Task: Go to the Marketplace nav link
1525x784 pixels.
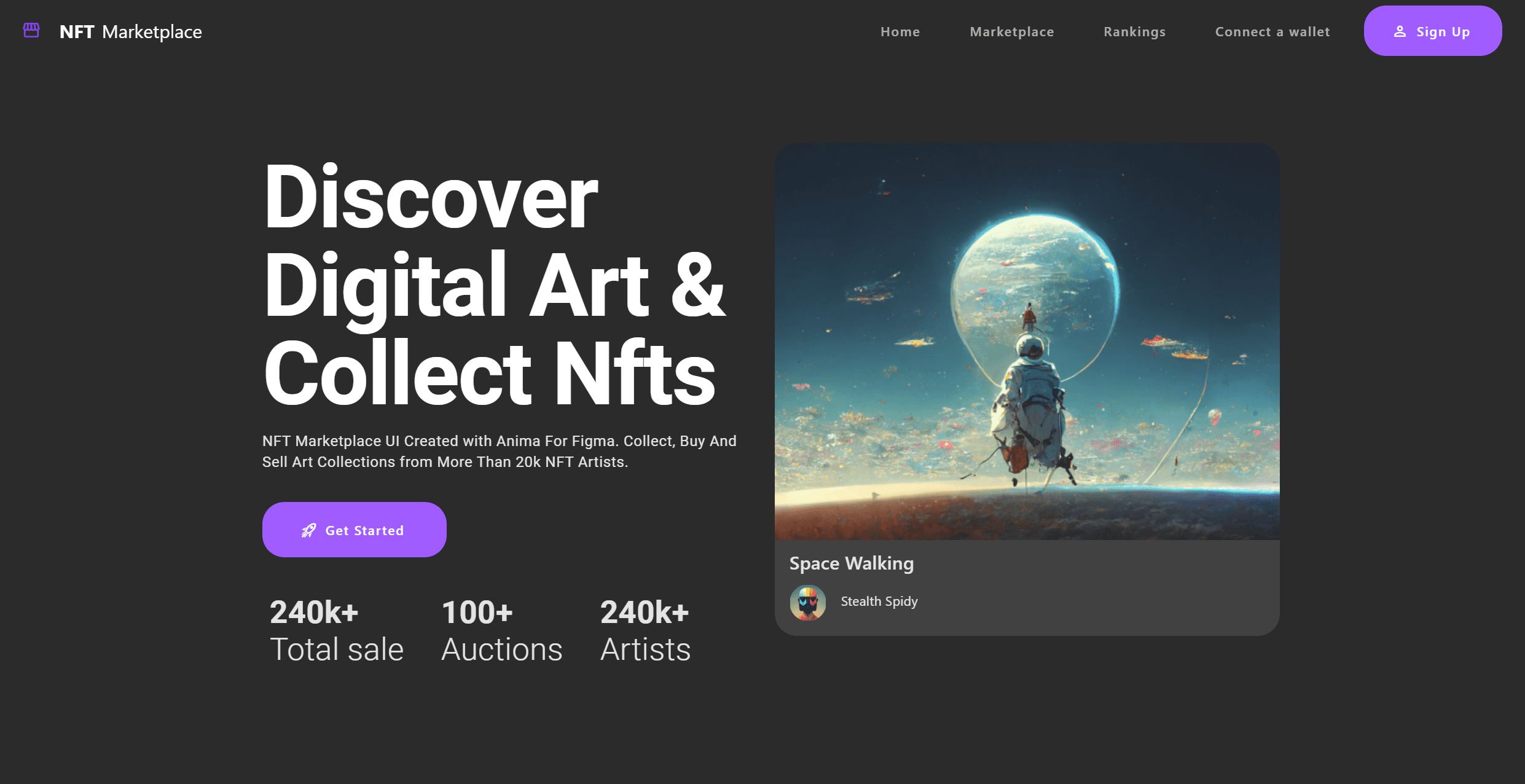Action: 1012,31
